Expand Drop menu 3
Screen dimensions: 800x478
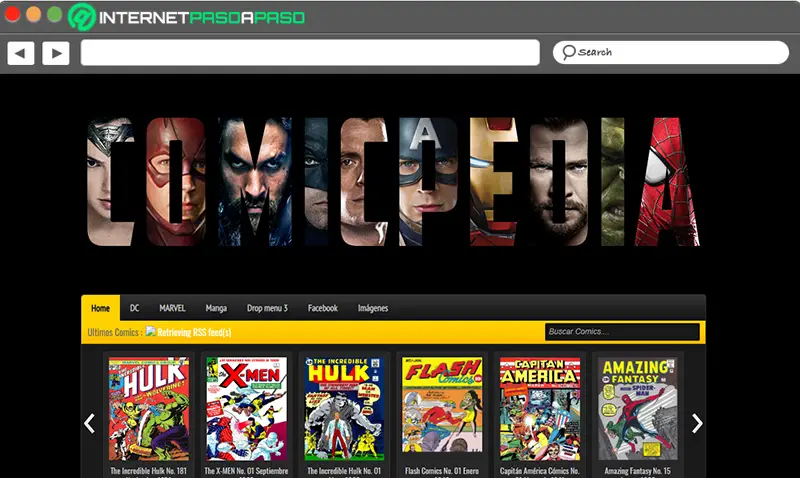[267, 308]
